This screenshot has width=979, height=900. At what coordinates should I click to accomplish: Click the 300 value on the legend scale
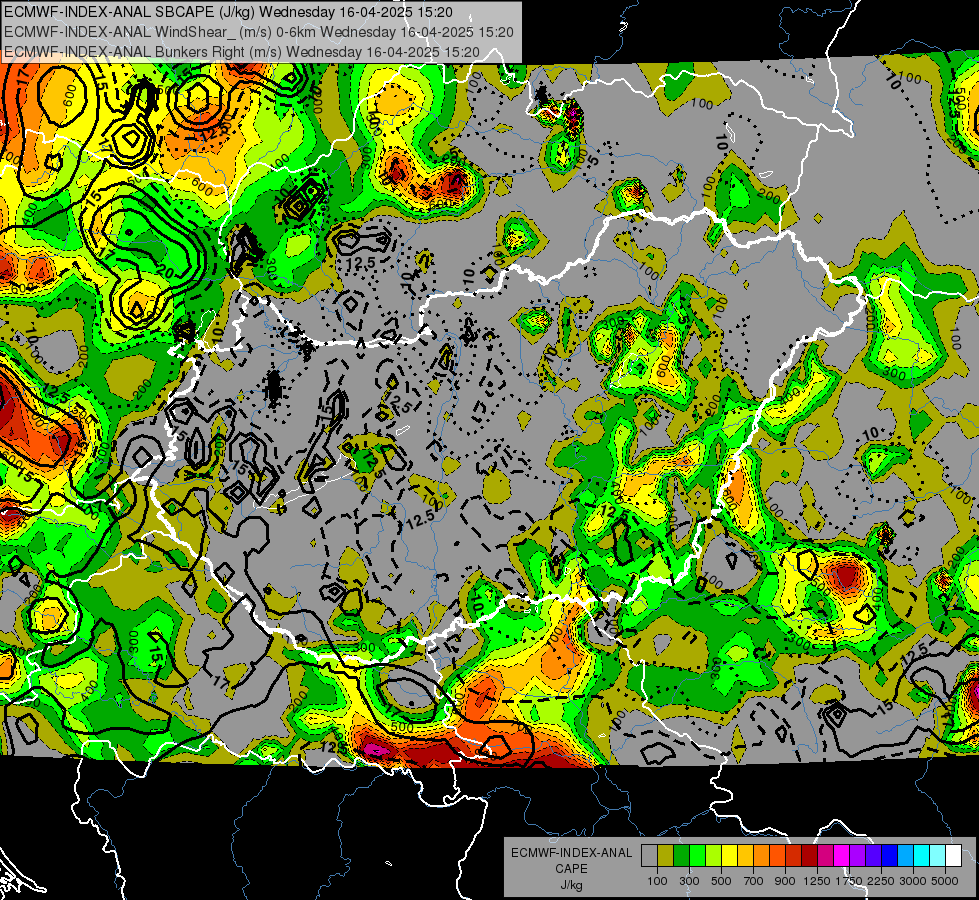click(689, 881)
